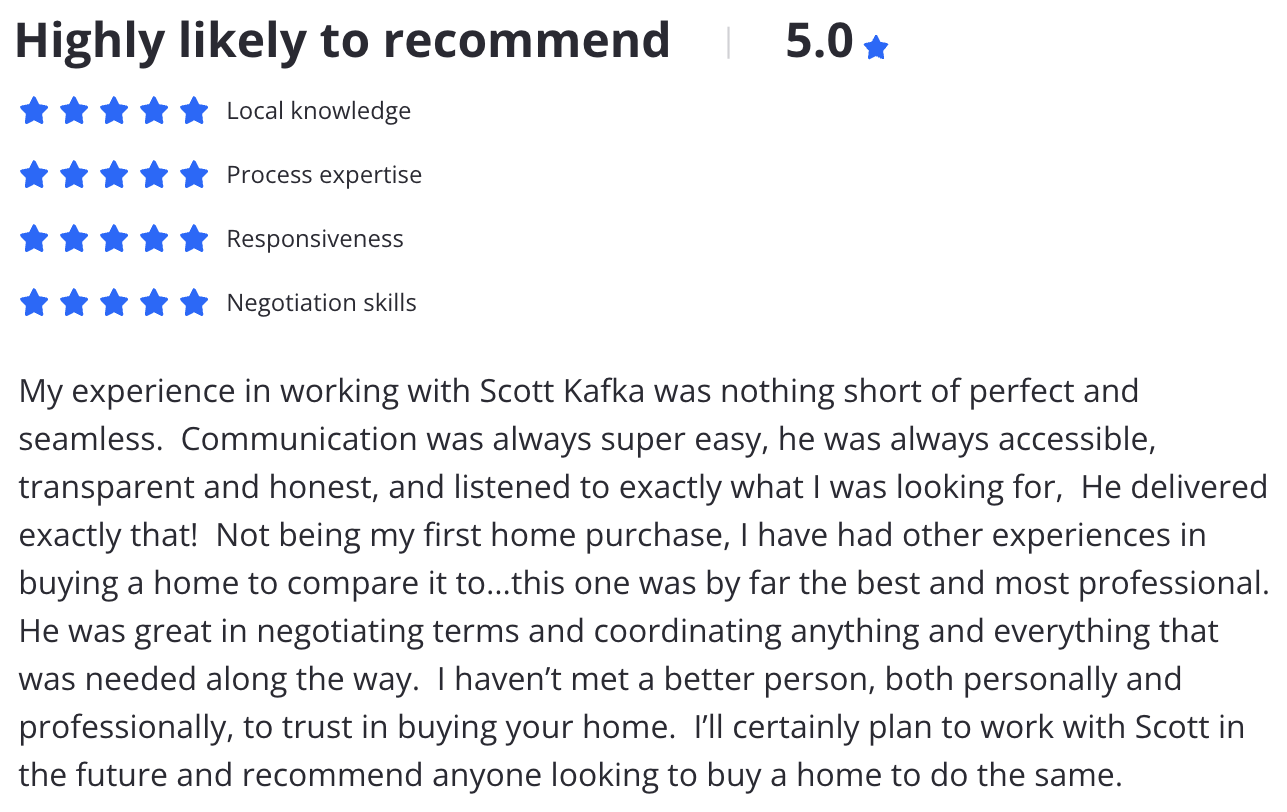Click the small star beside 5.0 rating
This screenshot has height=812, width=1287.
pos(876,47)
